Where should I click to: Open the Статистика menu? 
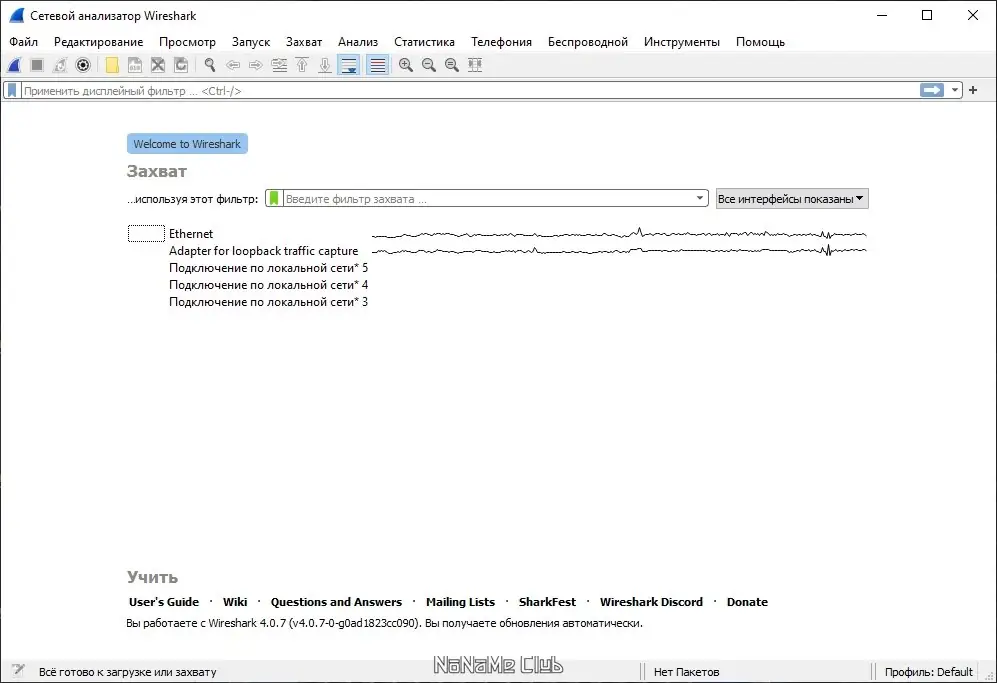click(424, 42)
